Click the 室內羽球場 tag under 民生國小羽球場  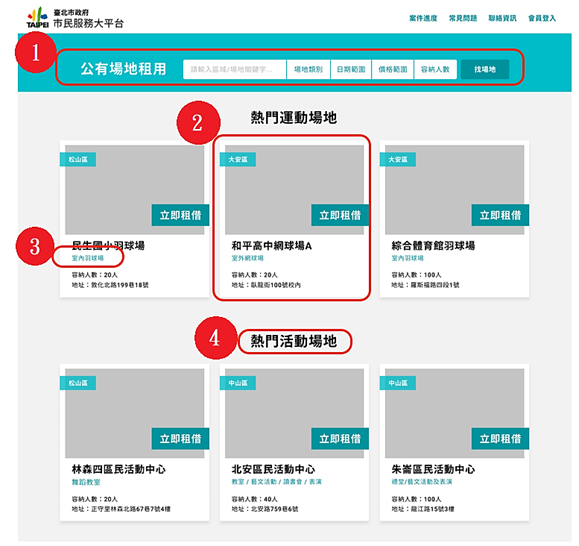88,258
